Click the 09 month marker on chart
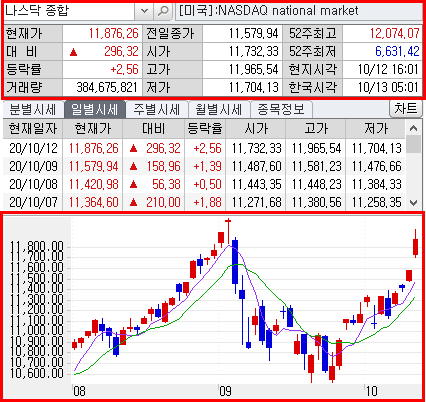The height and width of the screenshot is (402, 426). click(x=225, y=391)
